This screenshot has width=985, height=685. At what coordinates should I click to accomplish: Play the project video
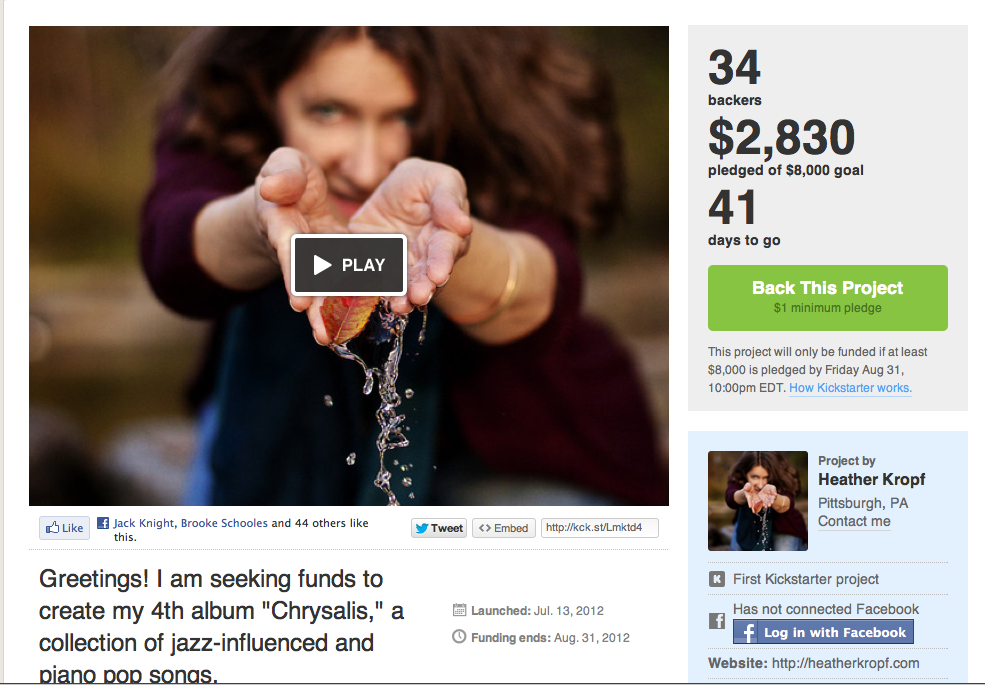[x=349, y=265]
